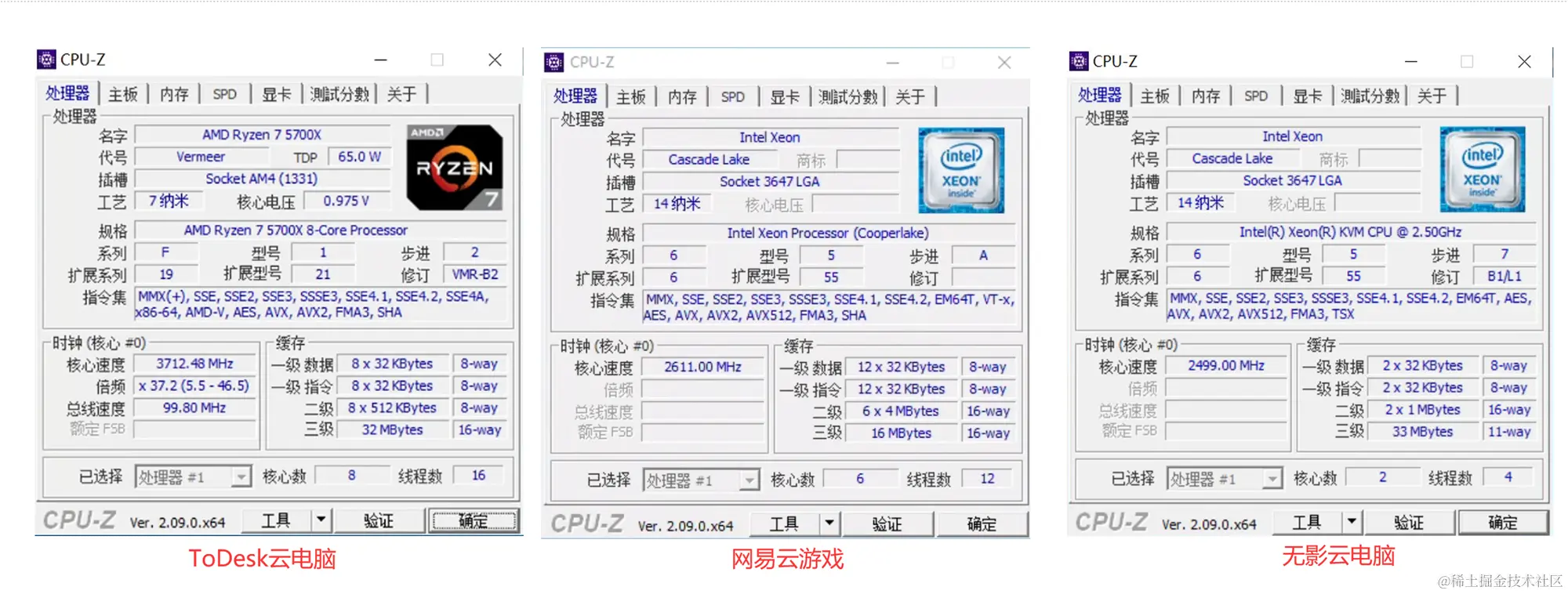Switch to 測試分數 tab in 无影云电脑 window
Viewport: 1568px width, 594px height.
click(1370, 96)
